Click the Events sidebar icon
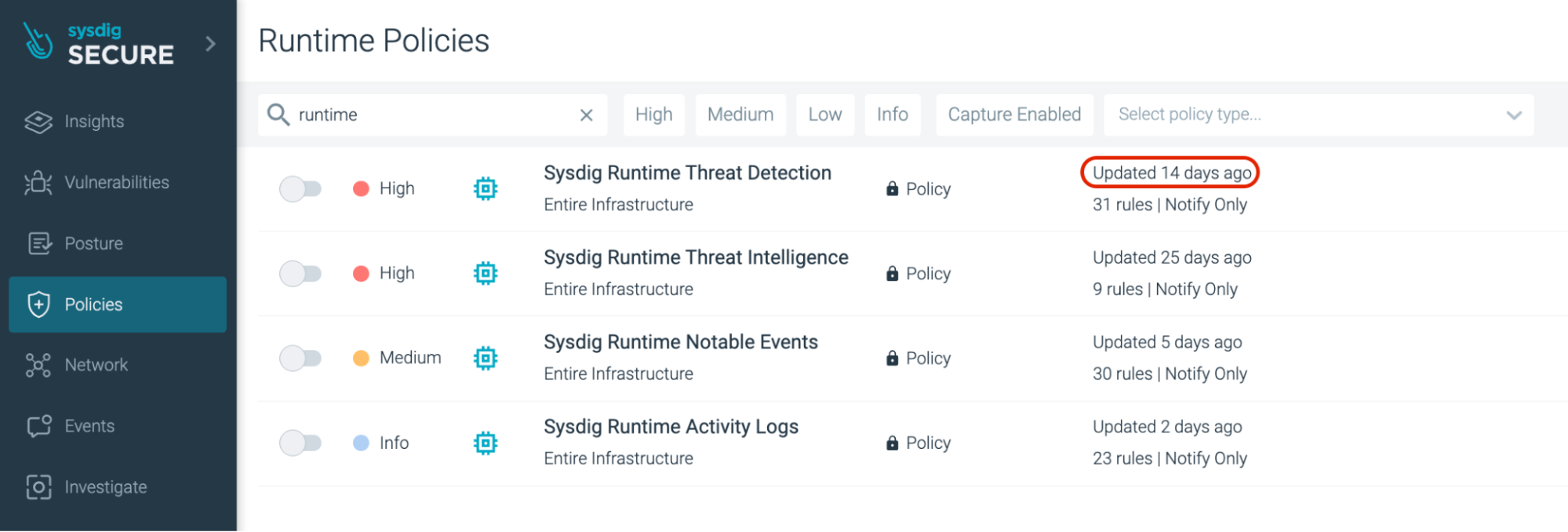Screen dimensions: 1568x532 38,426
